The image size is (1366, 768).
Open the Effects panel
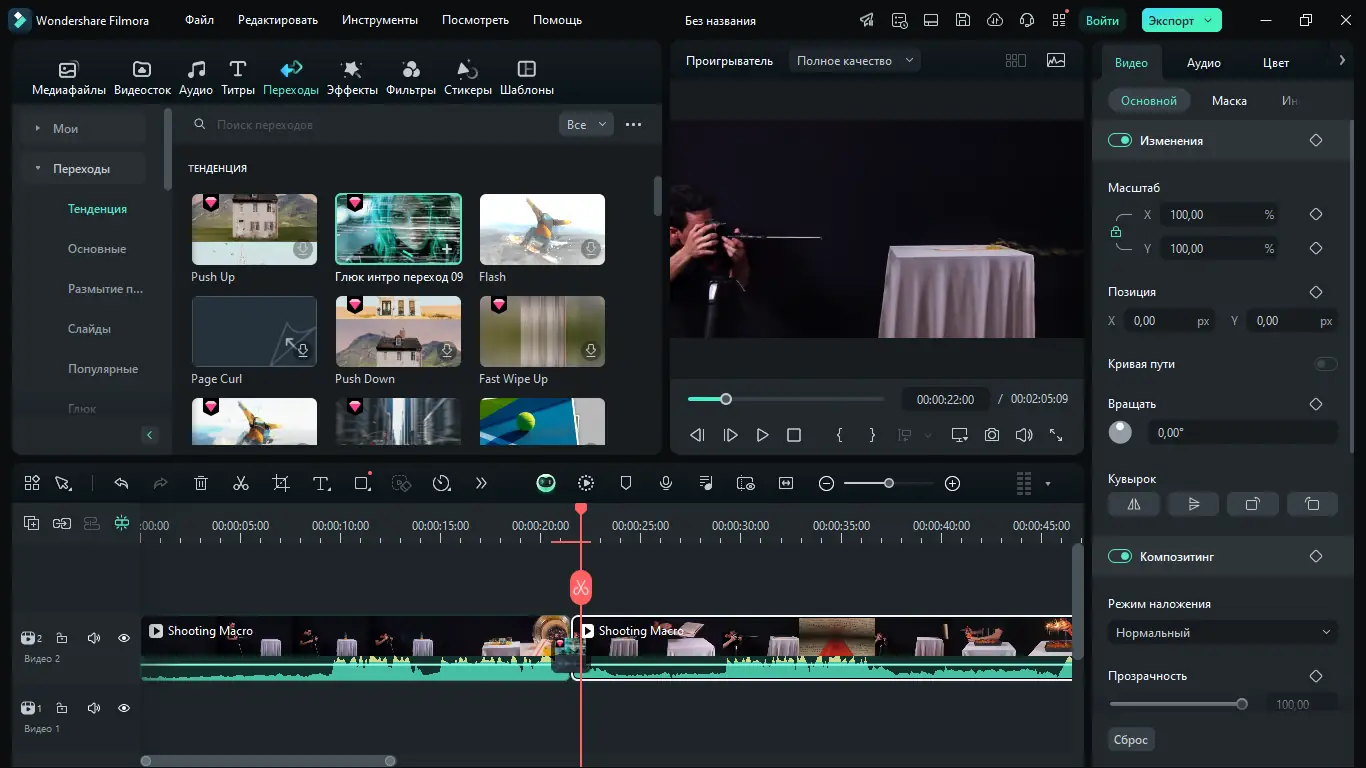point(352,77)
